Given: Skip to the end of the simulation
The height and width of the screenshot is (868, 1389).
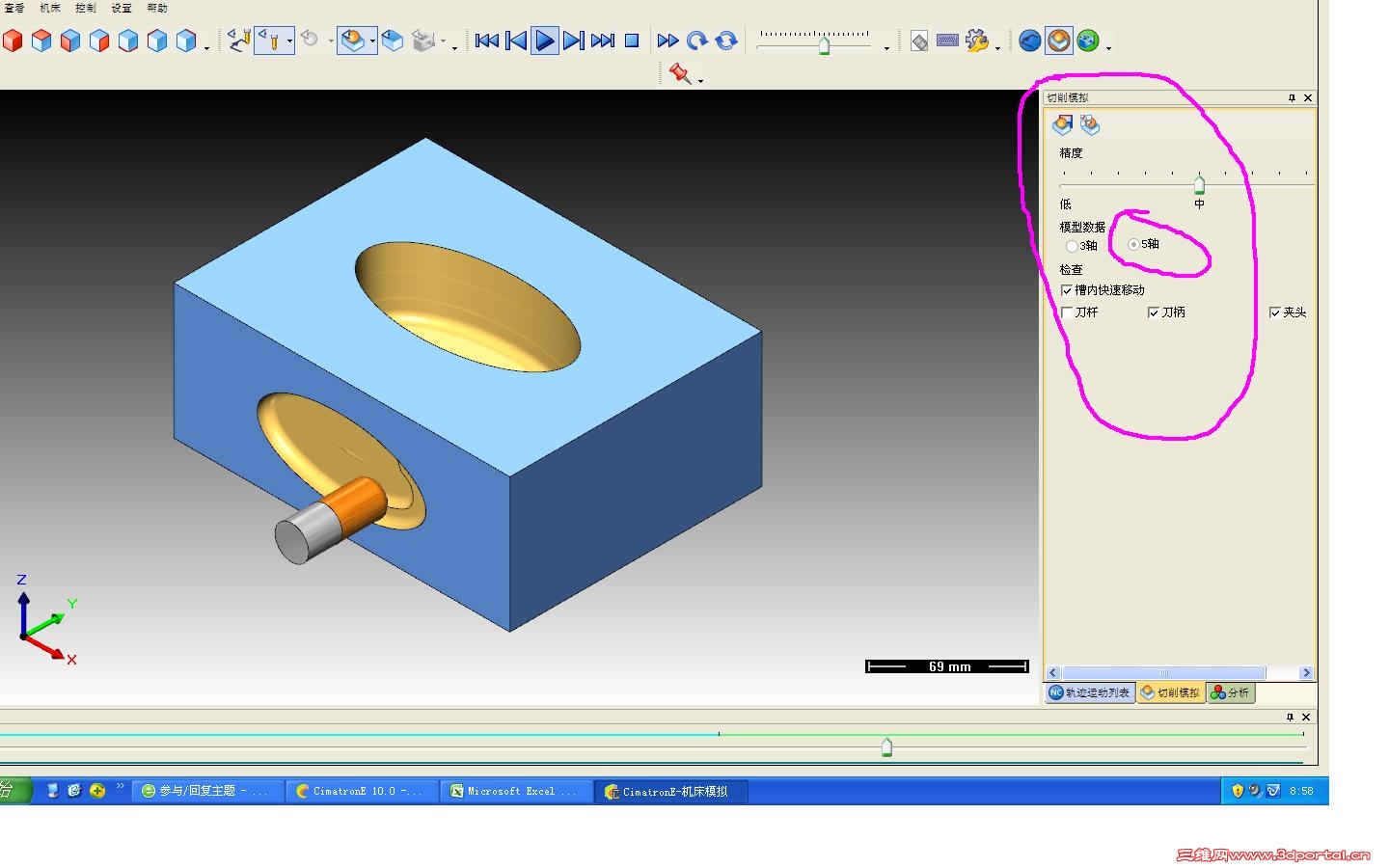Looking at the screenshot, I should 603,41.
